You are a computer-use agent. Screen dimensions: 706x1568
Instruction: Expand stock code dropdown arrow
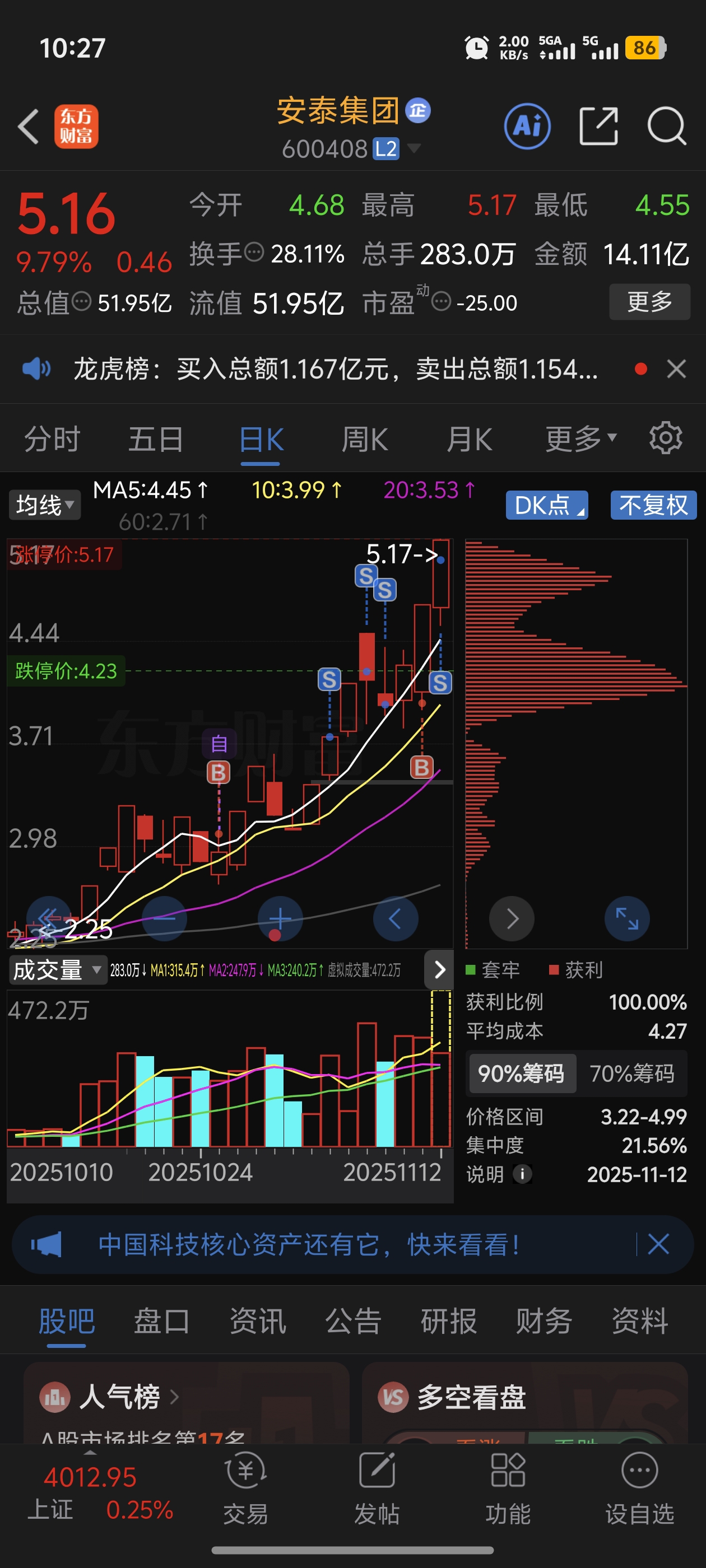coord(413,148)
